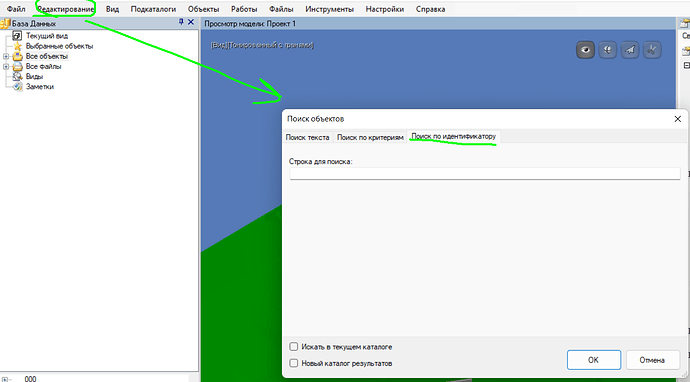The image size is (690, 382).
Task: Click the view mode label in viewer corner
Action: point(262,45)
